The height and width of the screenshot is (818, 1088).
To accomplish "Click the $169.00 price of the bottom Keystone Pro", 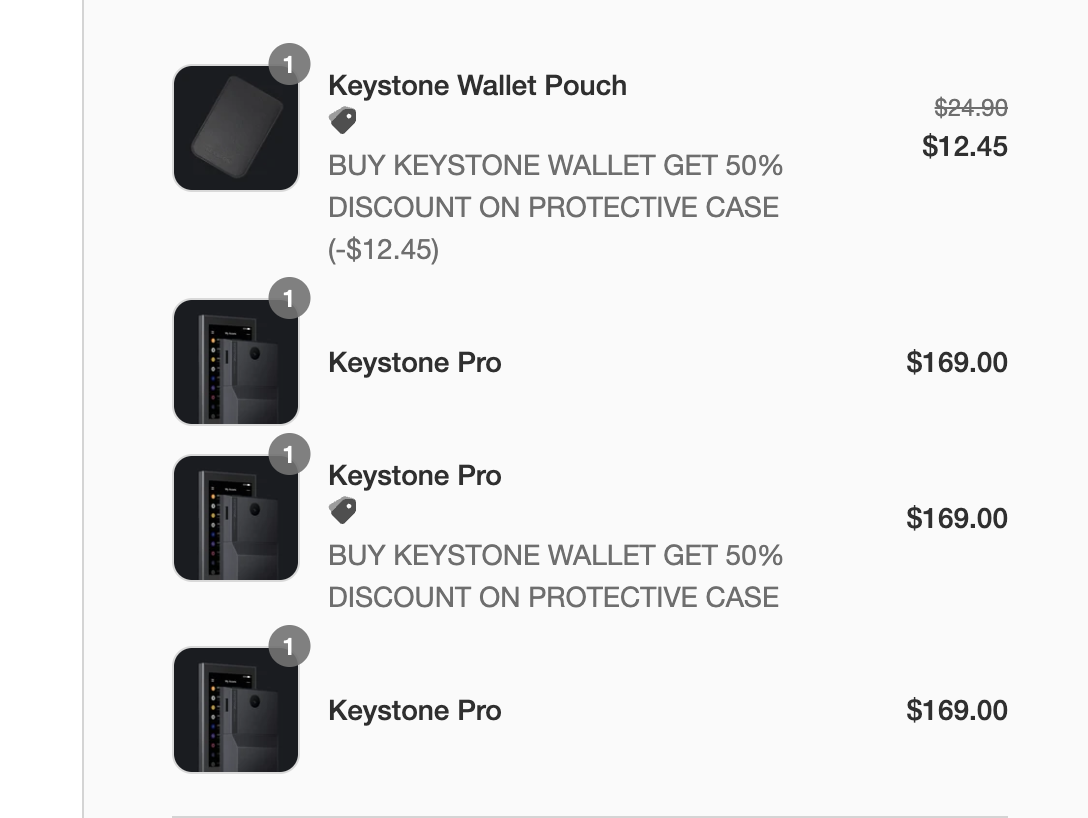I will [957, 710].
